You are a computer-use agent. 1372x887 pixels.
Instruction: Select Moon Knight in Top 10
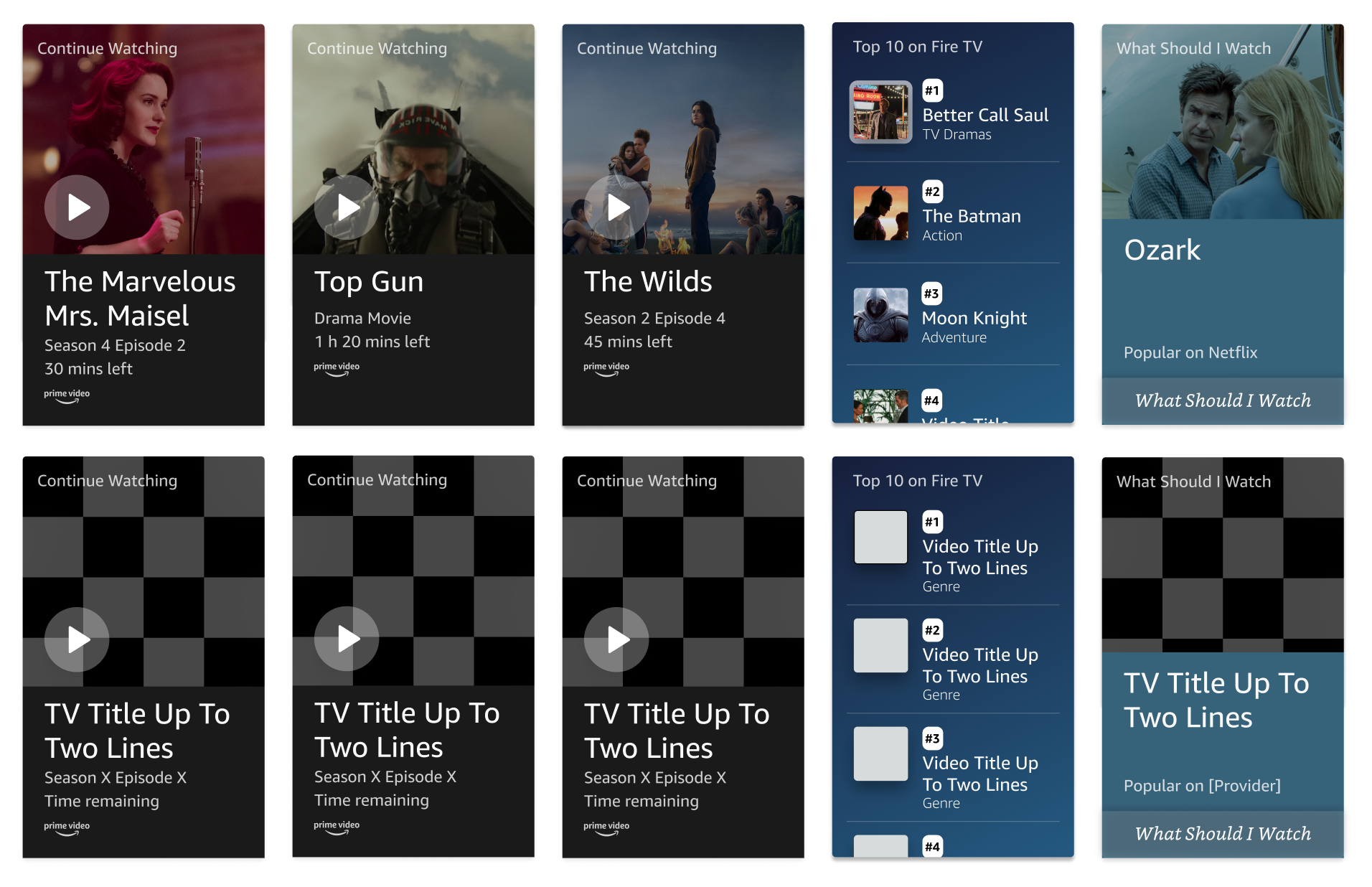(x=974, y=318)
